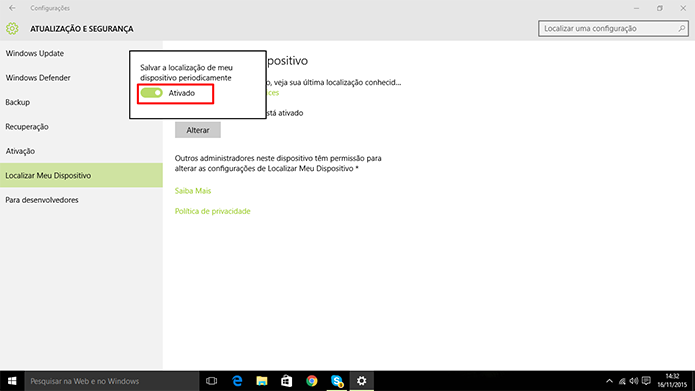Minimize the Configurações window
695x391 pixels.
(636, 8)
